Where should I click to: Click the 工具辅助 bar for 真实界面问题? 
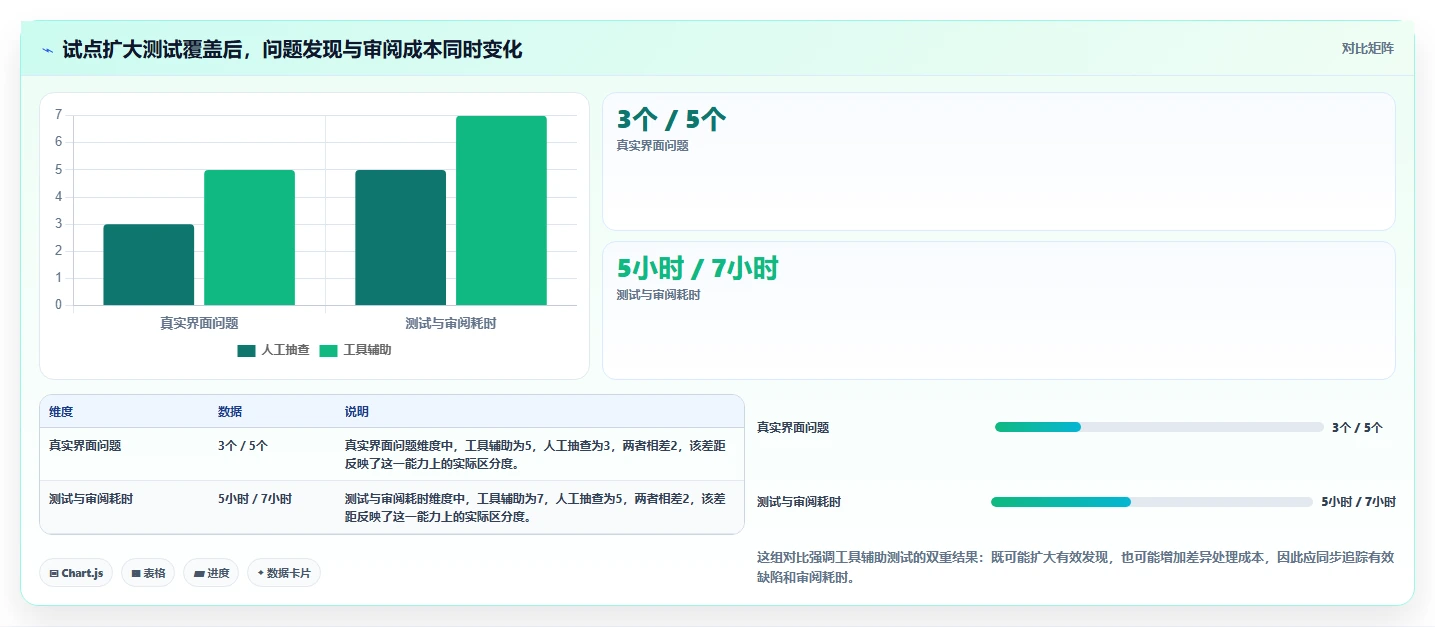coord(250,238)
